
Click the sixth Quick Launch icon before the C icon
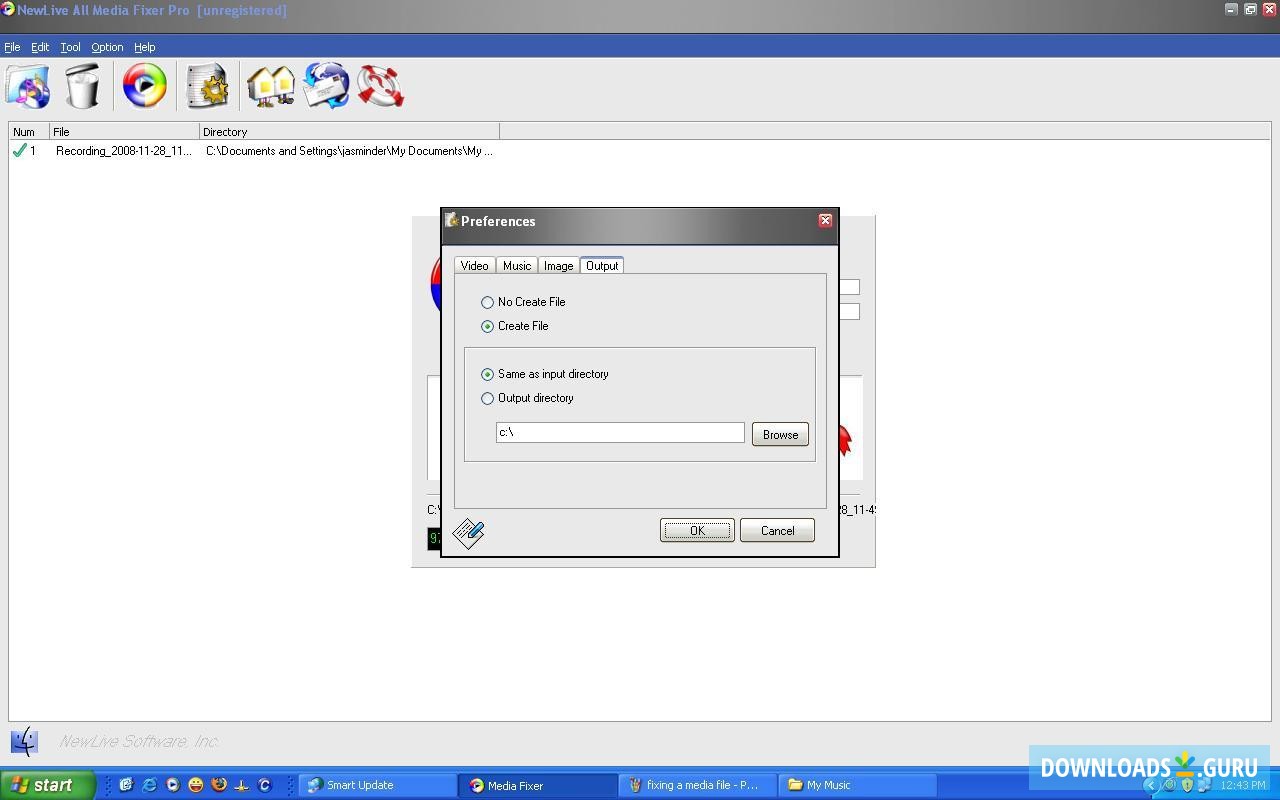241,785
